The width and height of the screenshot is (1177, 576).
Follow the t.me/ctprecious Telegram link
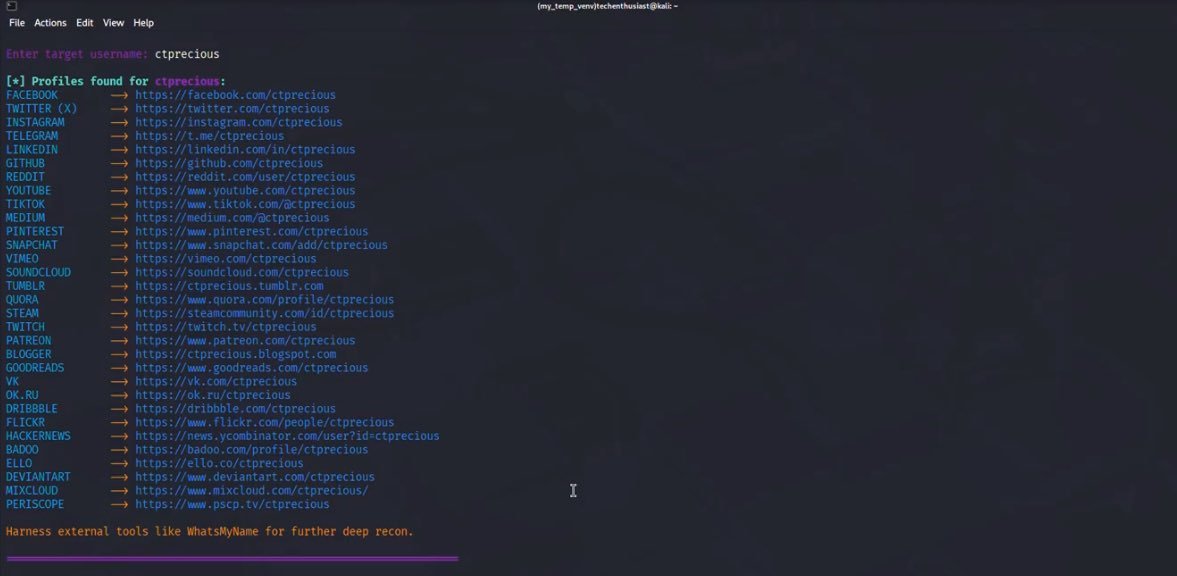209,136
